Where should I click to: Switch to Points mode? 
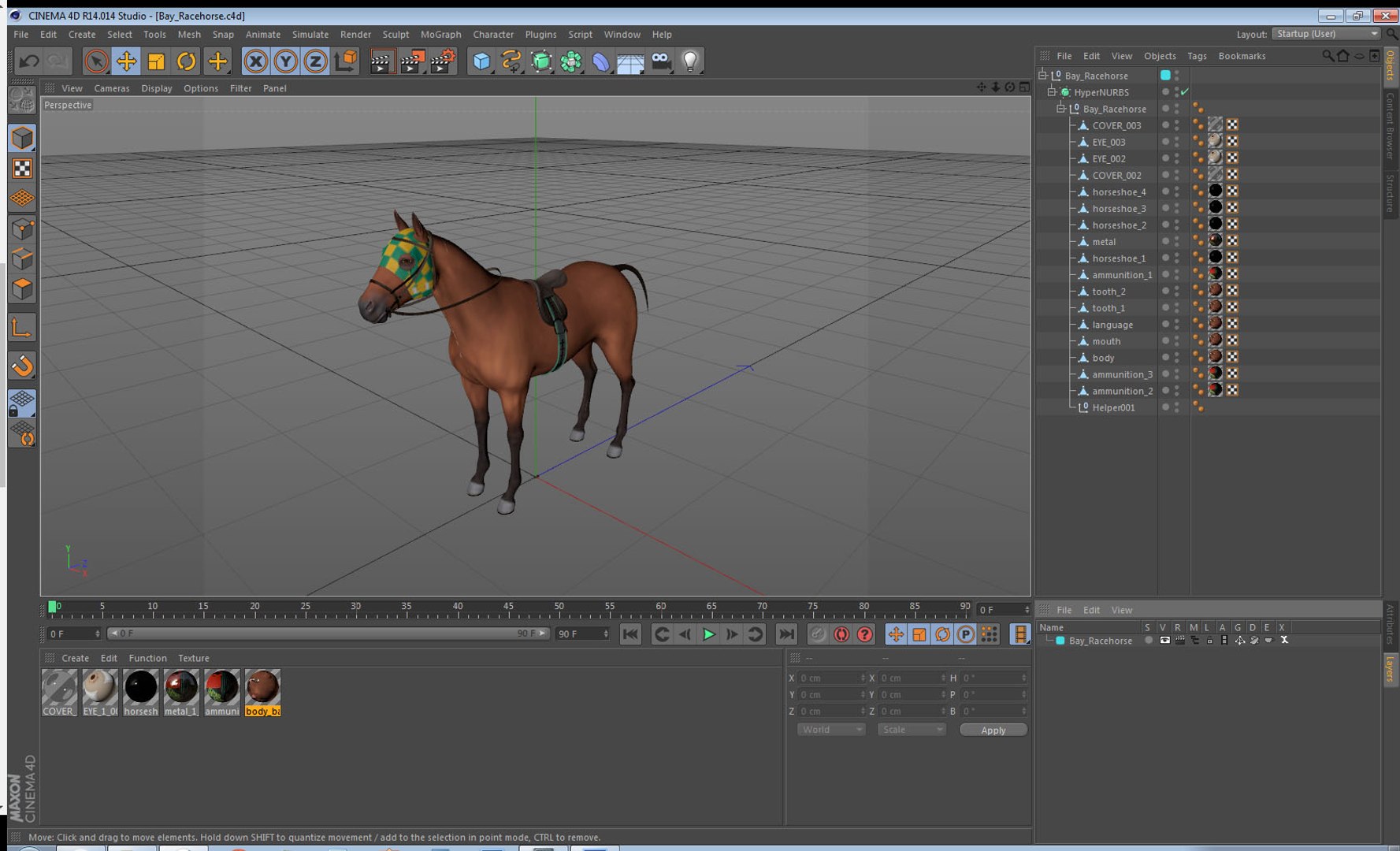pos(22,229)
